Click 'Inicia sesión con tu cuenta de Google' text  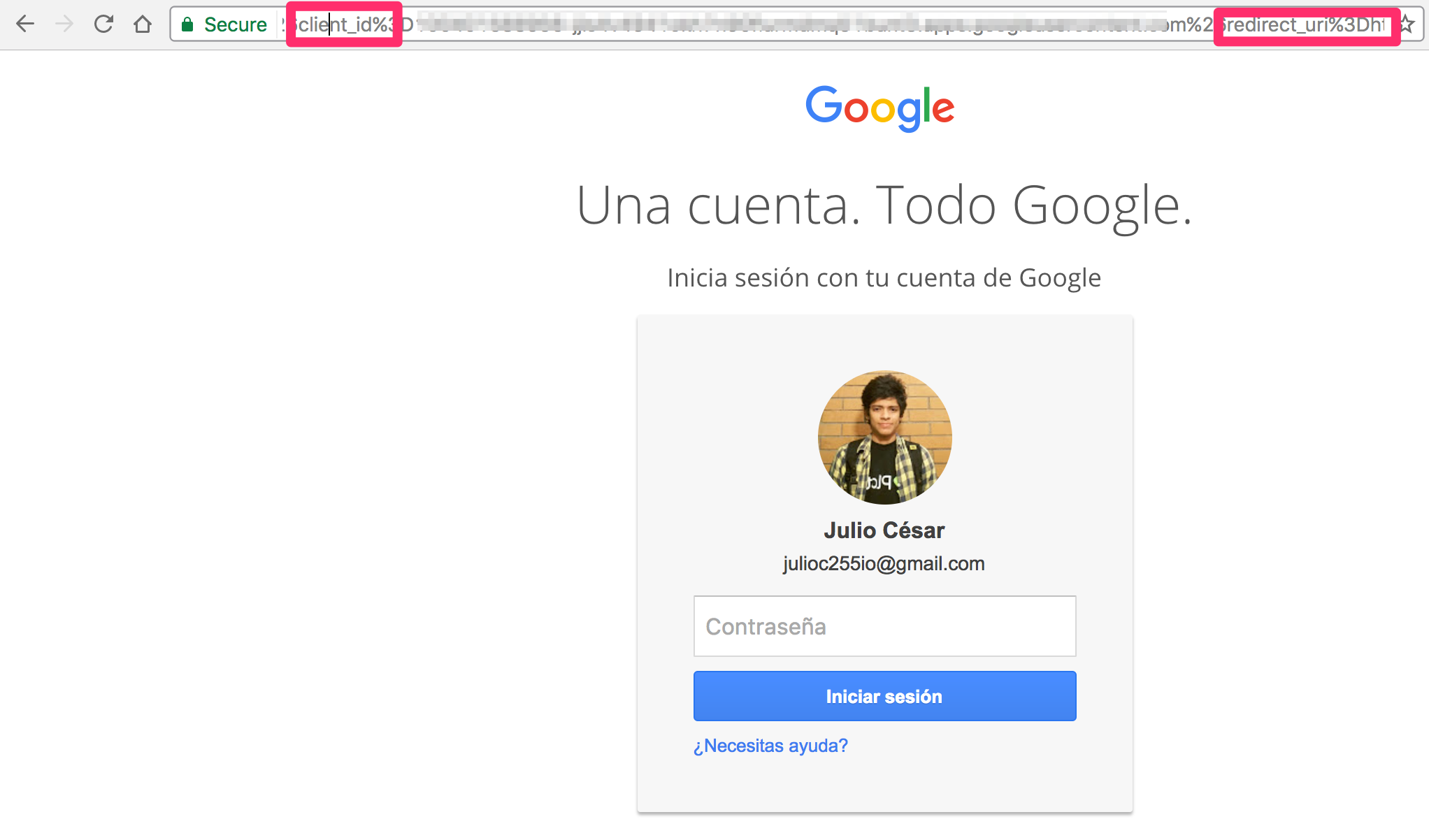tap(884, 278)
